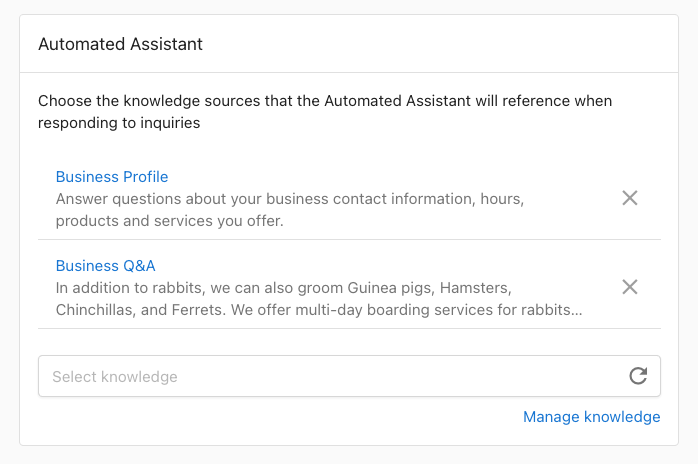The image size is (698, 464).
Task: Remove the Business Q&A knowledge source
Action: click(630, 287)
